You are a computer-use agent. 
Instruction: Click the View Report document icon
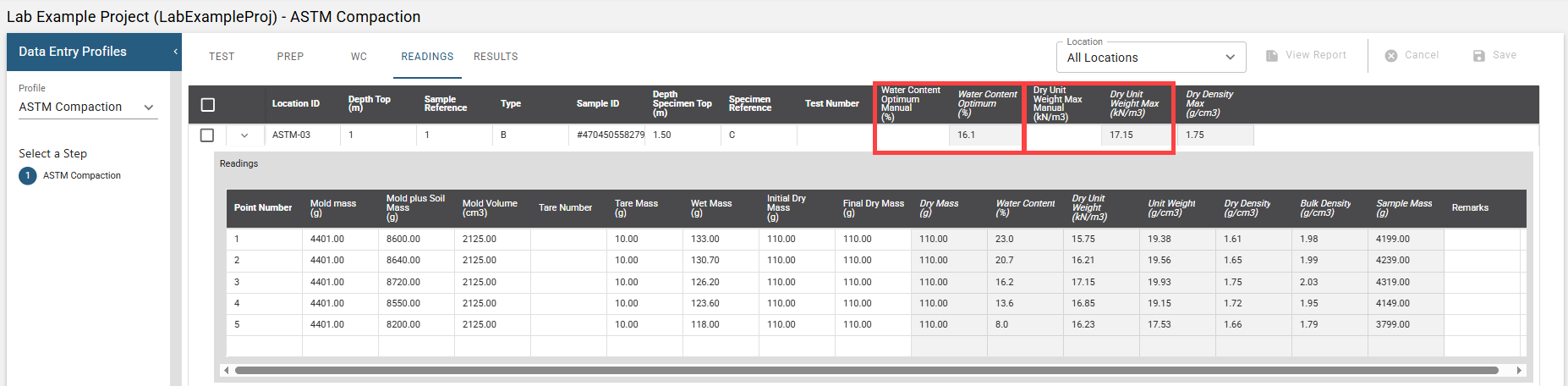tap(1271, 56)
